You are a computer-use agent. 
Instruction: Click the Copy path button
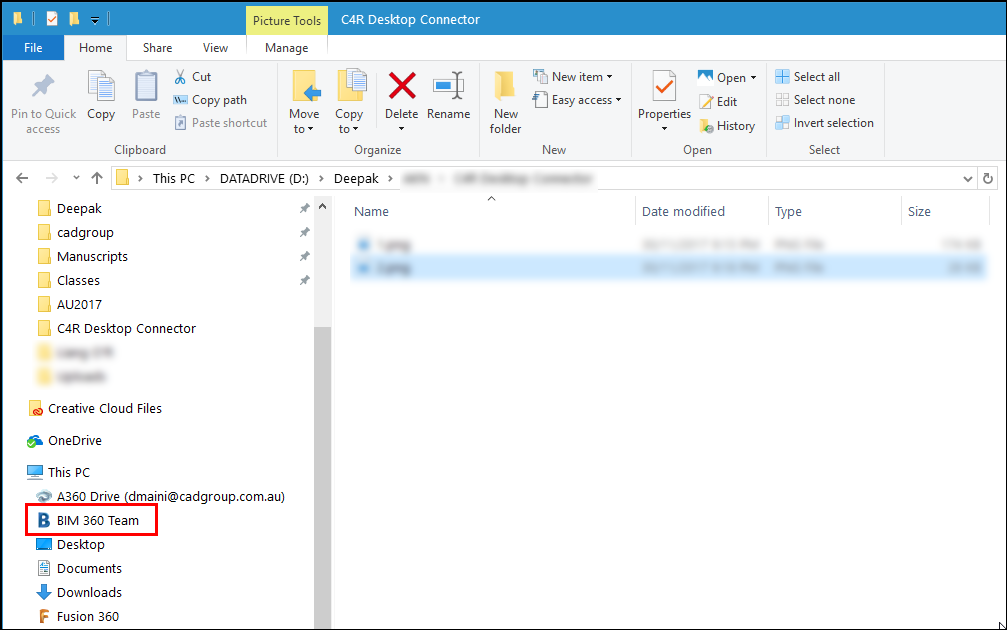(210, 100)
